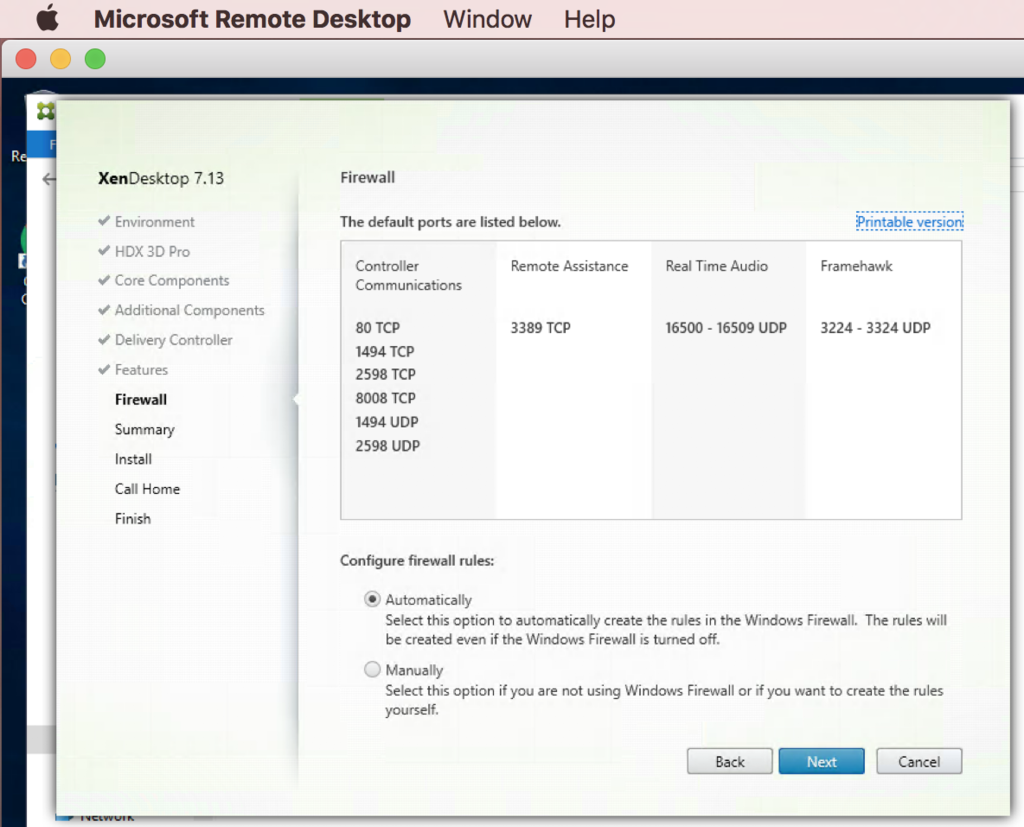This screenshot has height=827, width=1024.
Task: Click the Configure firewall rules label
Action: click(417, 560)
